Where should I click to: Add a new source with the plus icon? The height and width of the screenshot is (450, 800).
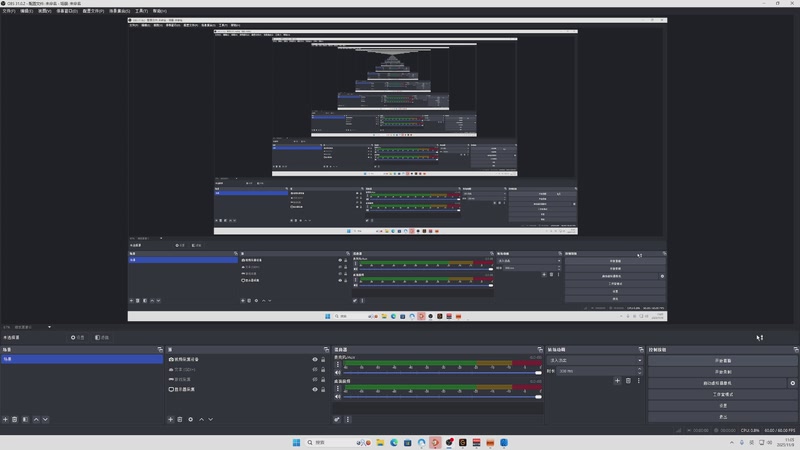click(x=170, y=419)
